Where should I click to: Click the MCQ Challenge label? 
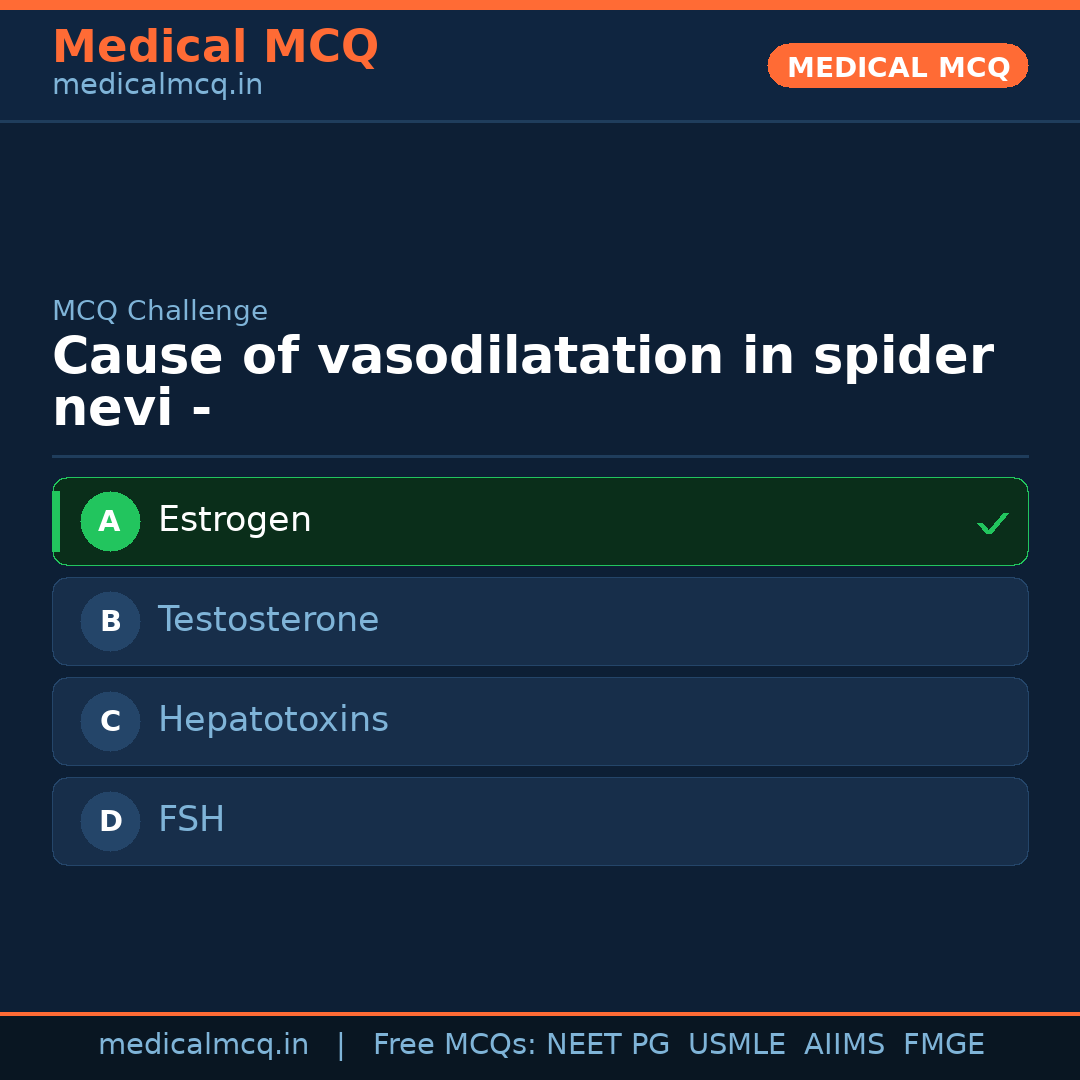[x=160, y=311]
